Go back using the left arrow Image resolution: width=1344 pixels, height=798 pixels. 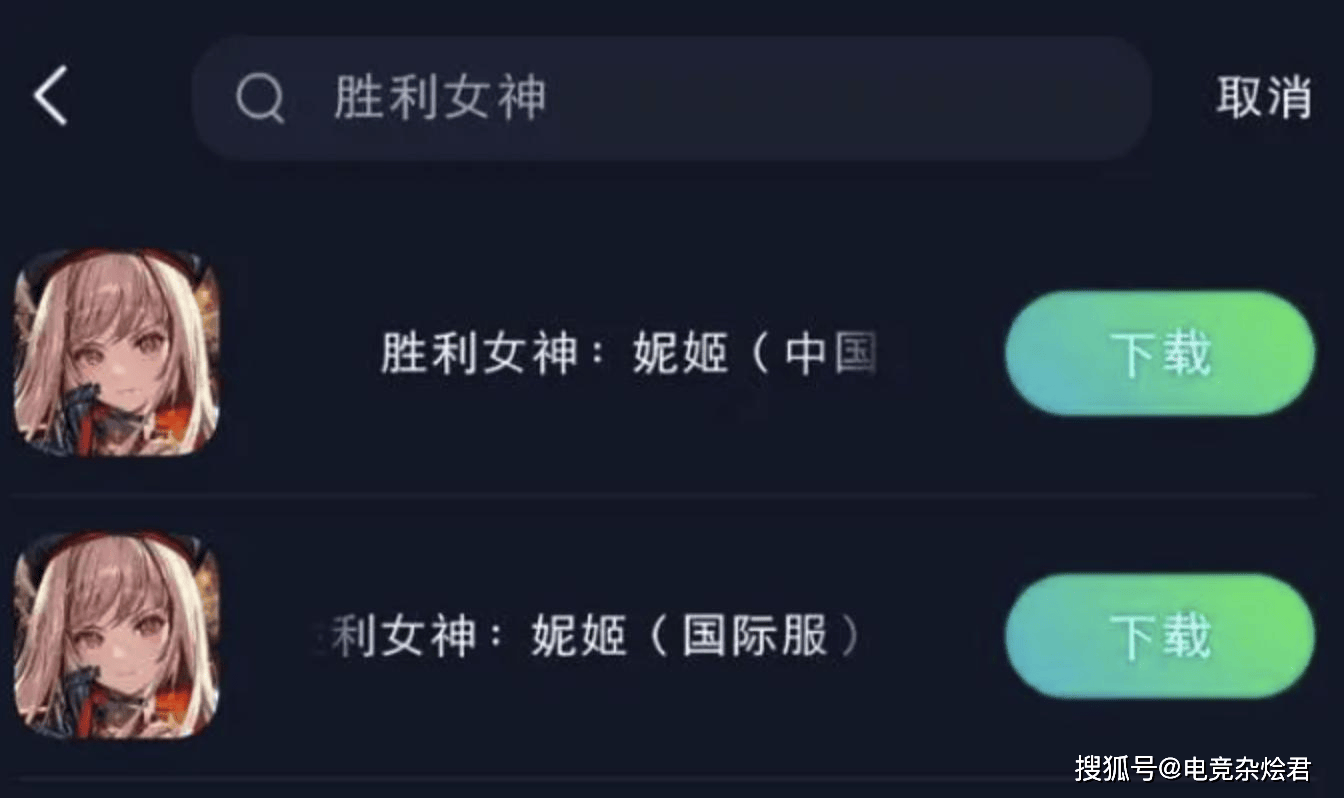50,96
